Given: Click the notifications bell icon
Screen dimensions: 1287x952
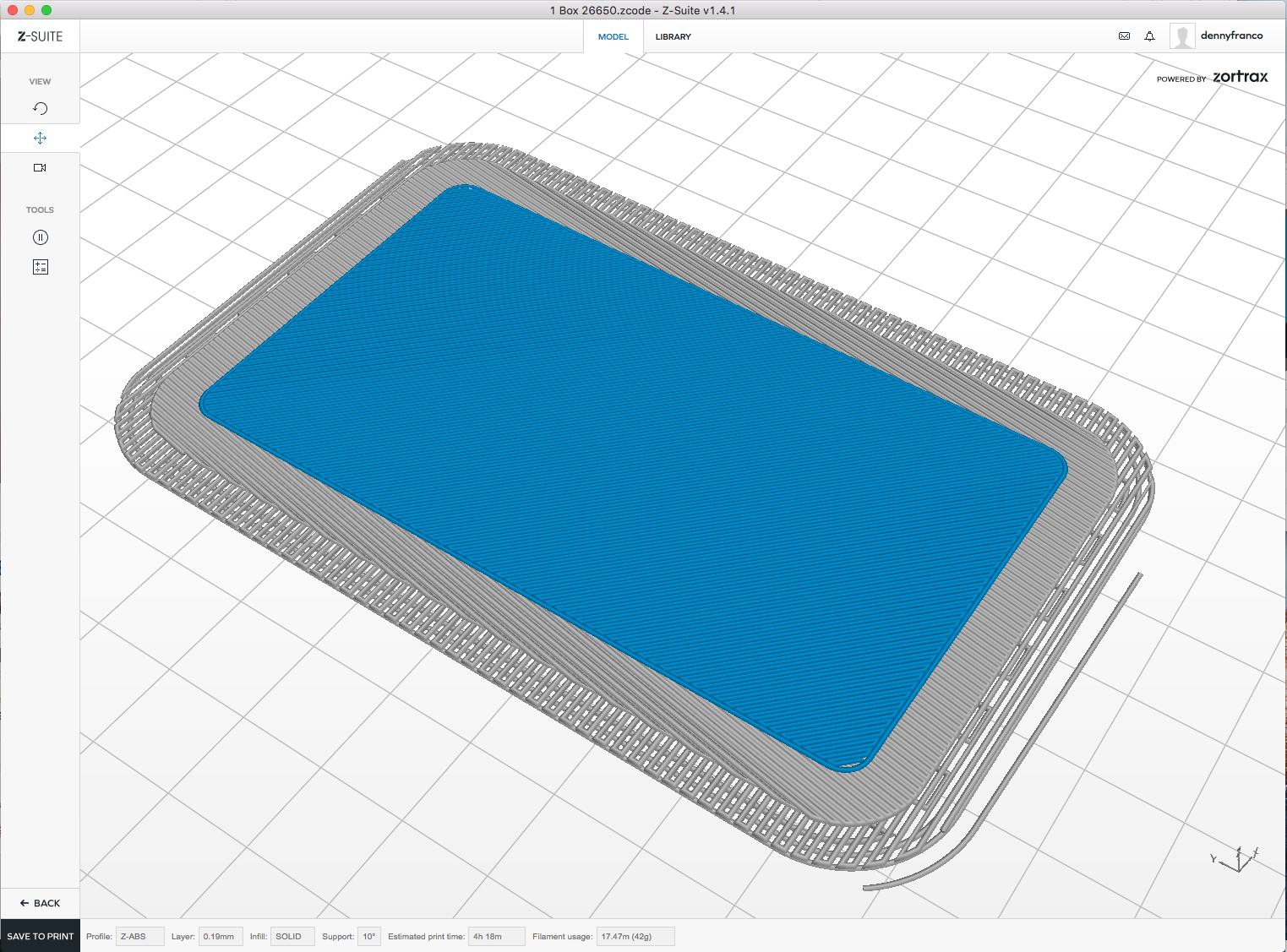Looking at the screenshot, I should click(x=1149, y=36).
